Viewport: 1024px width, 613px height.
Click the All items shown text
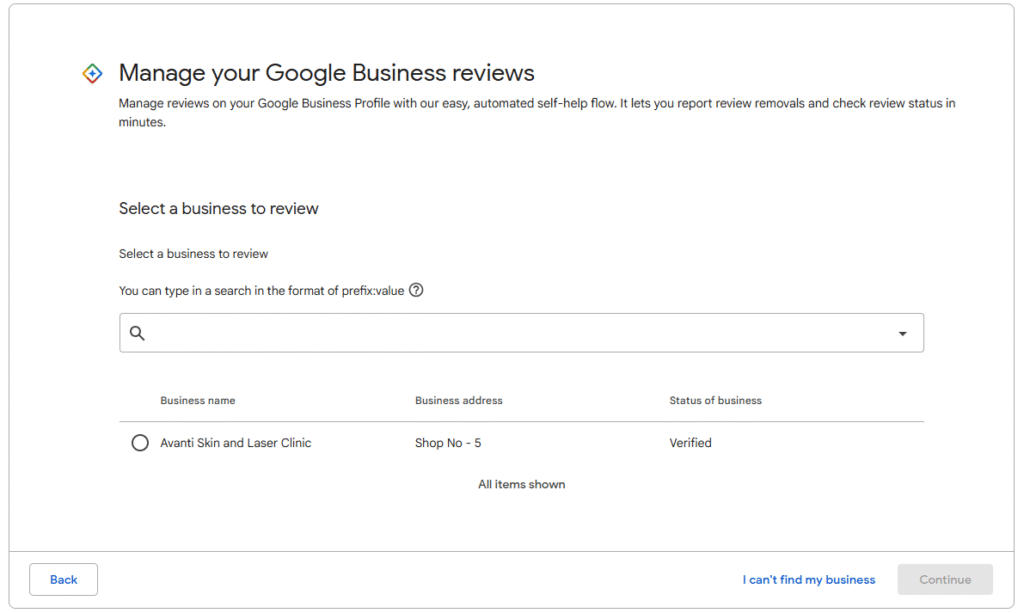[x=521, y=484]
